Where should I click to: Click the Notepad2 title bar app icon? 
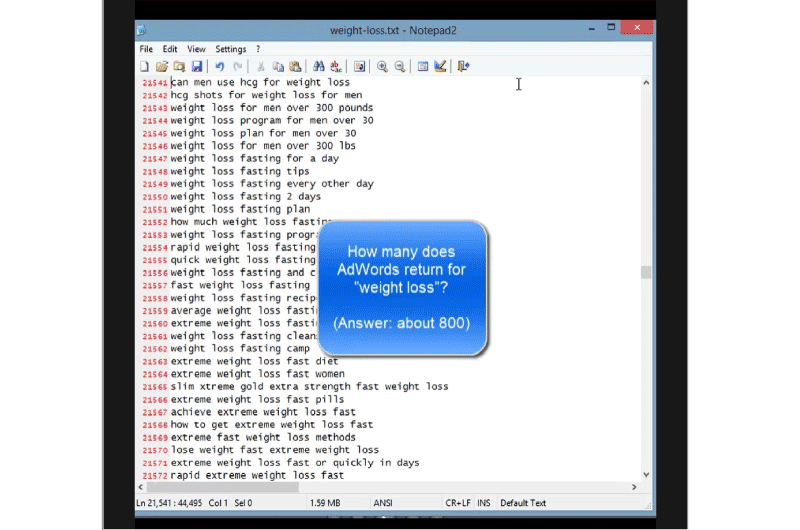pos(141,31)
